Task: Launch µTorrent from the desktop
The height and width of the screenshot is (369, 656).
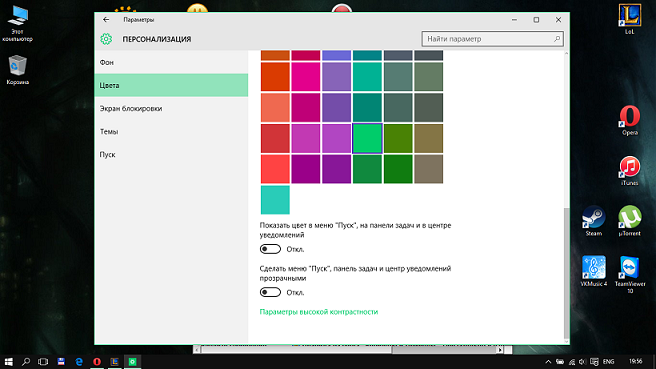Action: click(630, 221)
